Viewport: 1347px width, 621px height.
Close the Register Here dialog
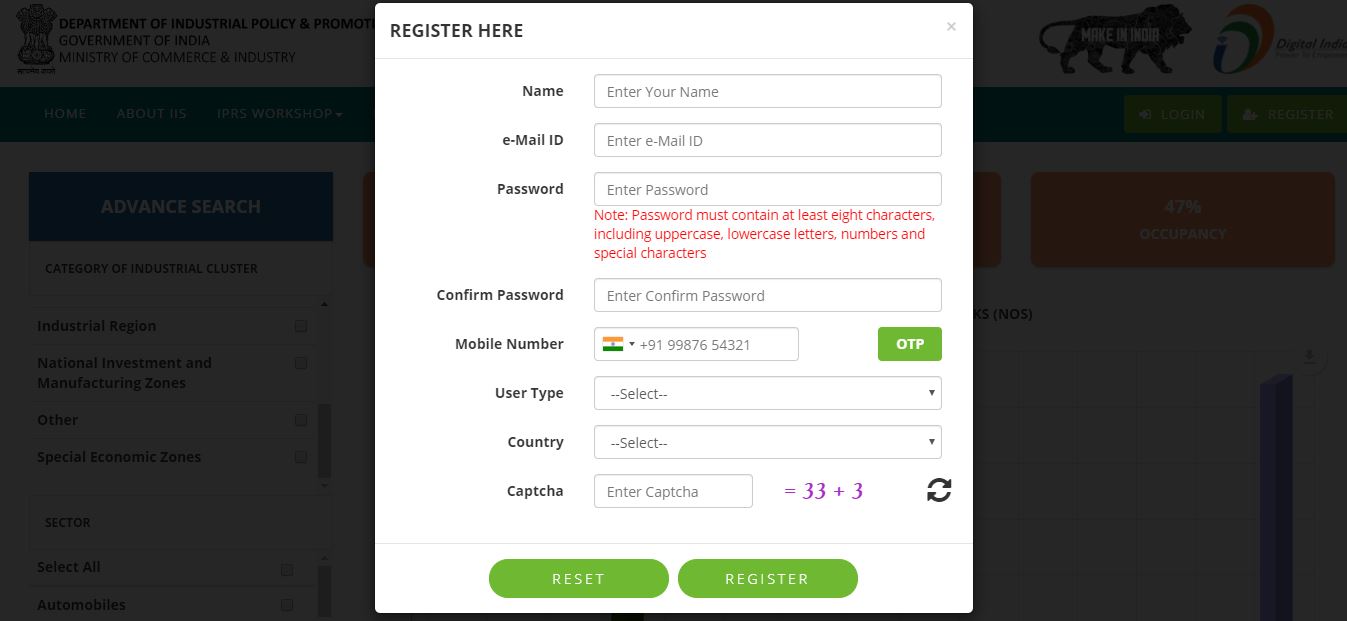pos(950,27)
